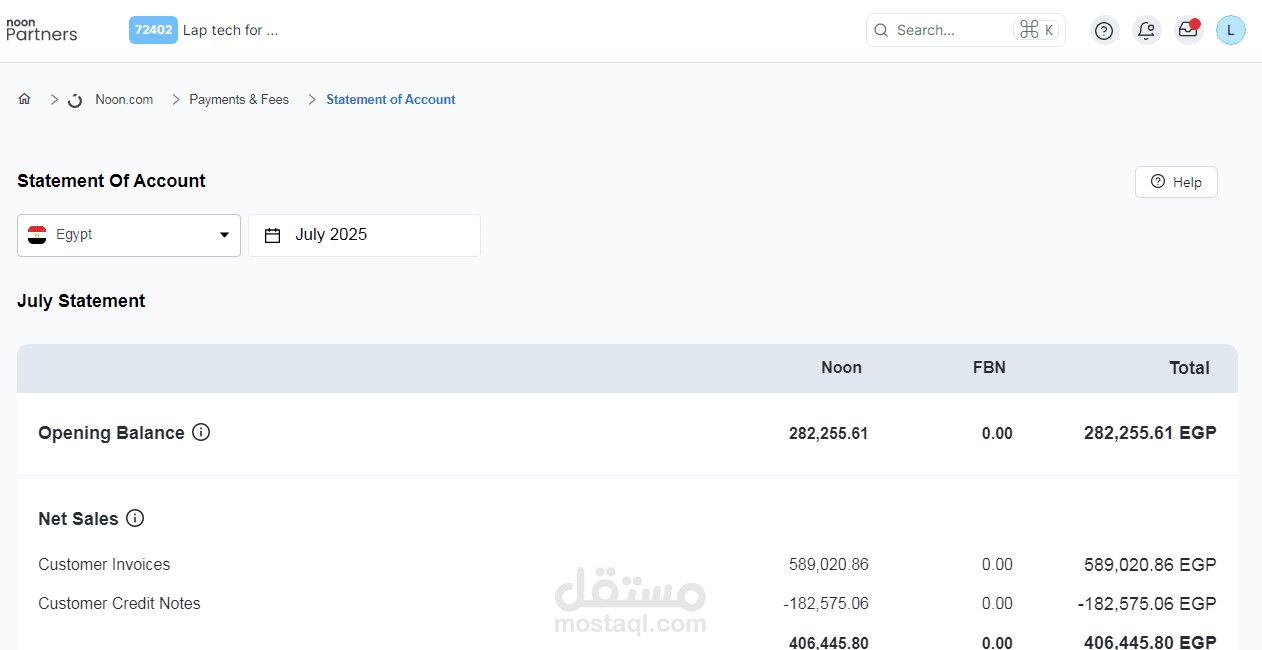Show Opening Balance info tooltip icon

tap(201, 432)
